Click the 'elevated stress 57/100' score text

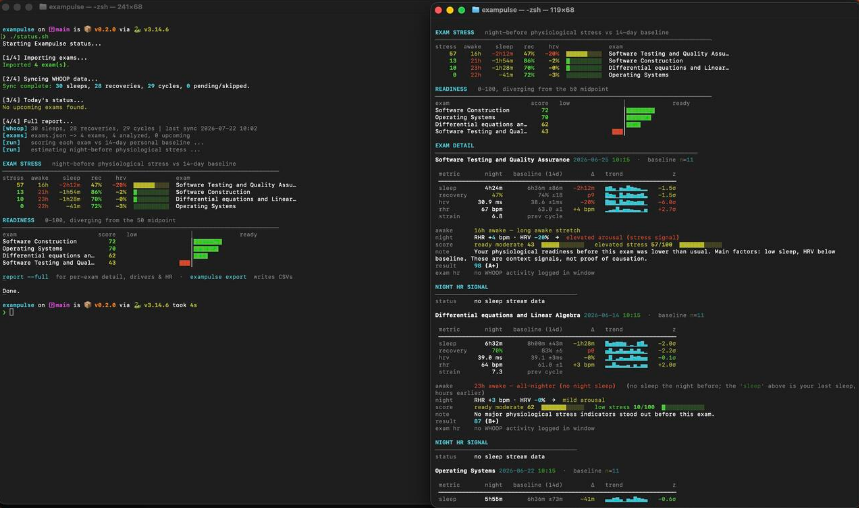[633, 245]
